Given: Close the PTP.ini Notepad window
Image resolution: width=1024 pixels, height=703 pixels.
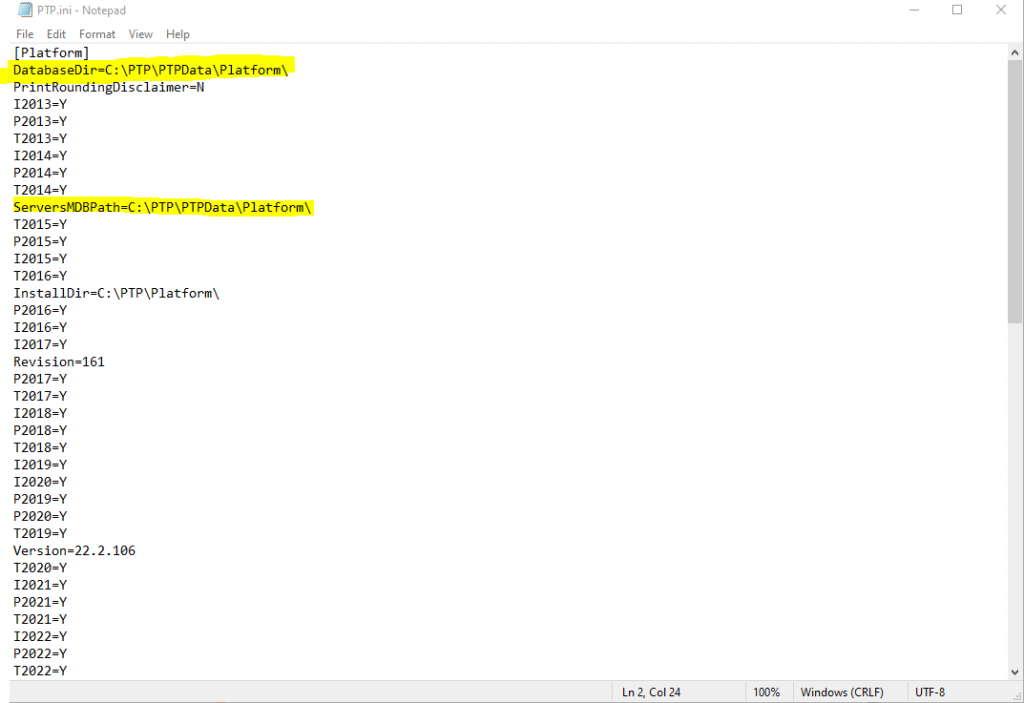Looking at the screenshot, I should click(1002, 10).
